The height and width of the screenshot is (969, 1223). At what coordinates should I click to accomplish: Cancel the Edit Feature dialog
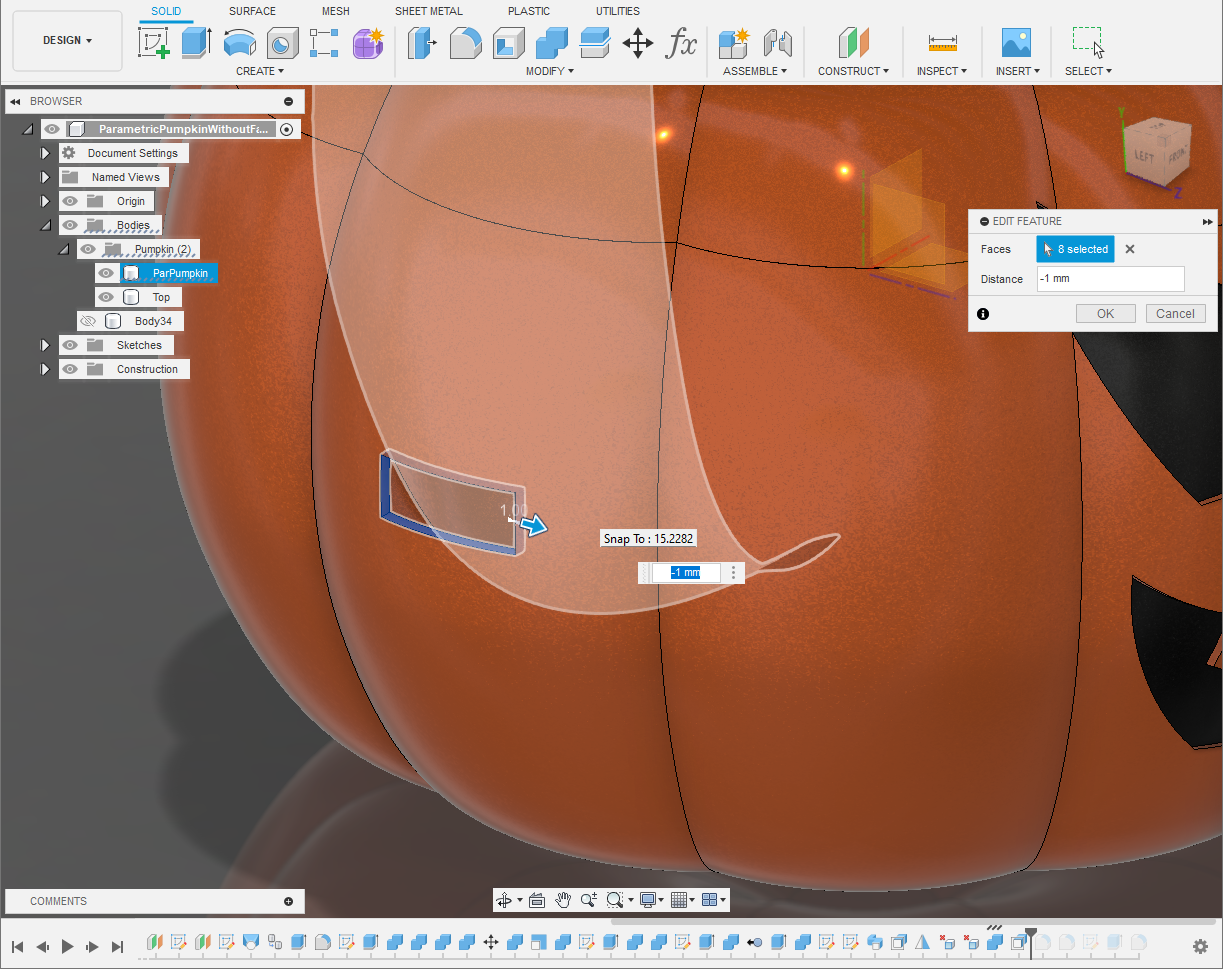(1175, 313)
